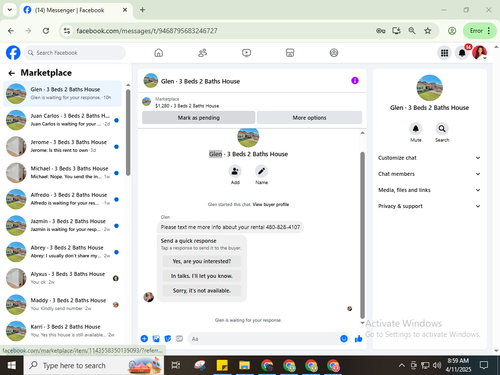Expand Media, files and links section
500x375 pixels.
tap(429, 190)
